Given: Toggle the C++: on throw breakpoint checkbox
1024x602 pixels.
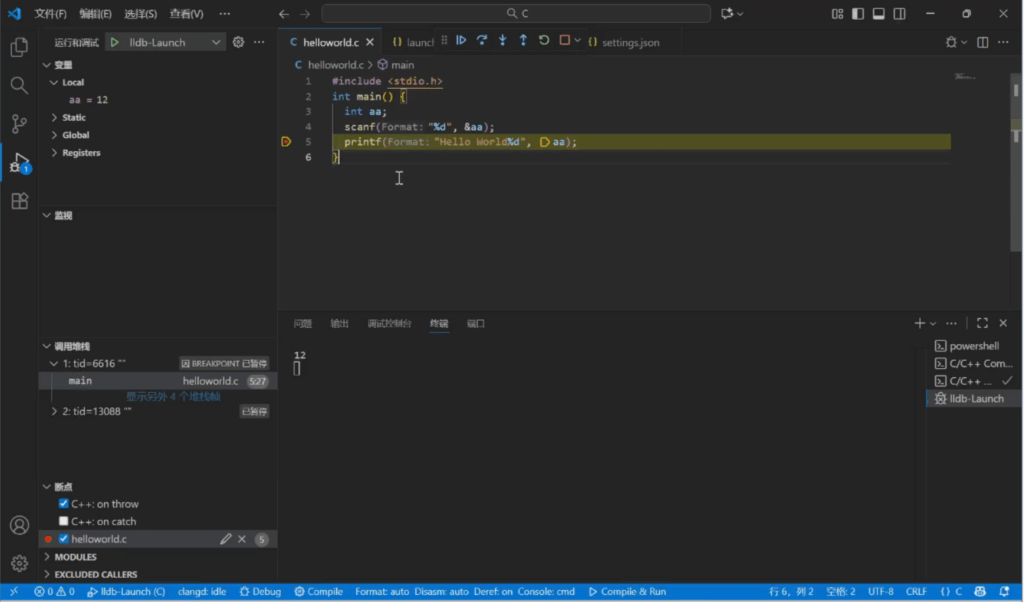Looking at the screenshot, I should tap(64, 504).
